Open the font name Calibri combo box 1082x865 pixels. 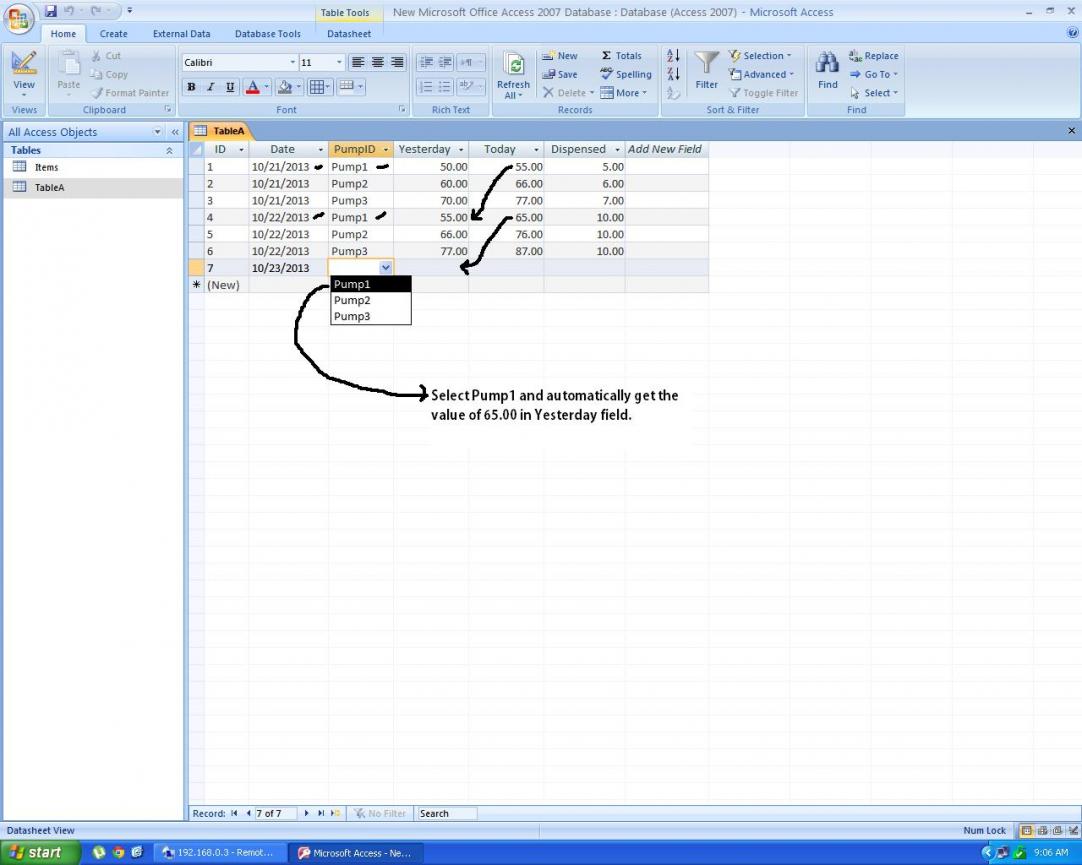239,62
